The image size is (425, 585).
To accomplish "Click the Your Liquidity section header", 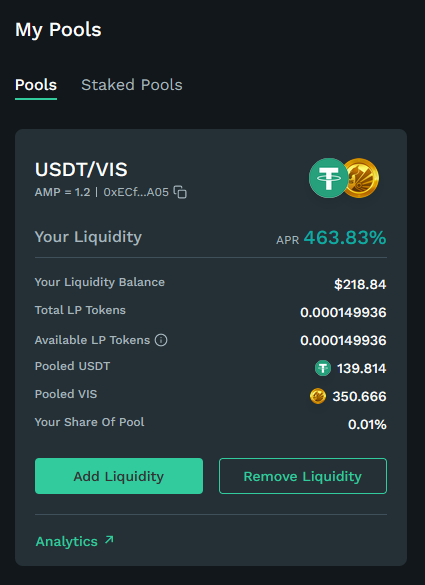I will coord(88,237).
